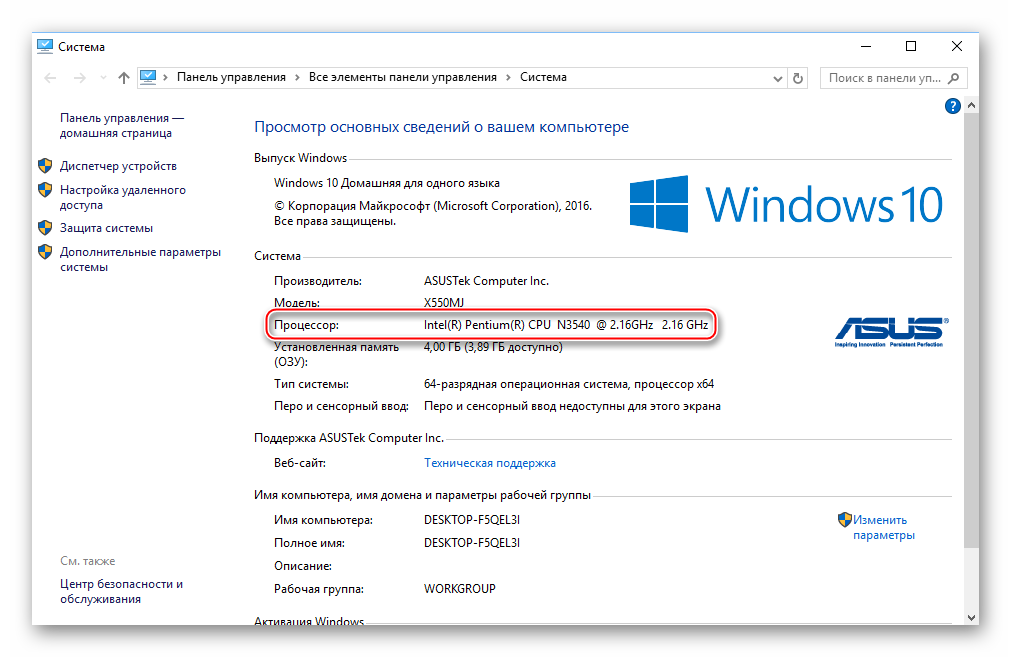Click the scrollbar down arrow
The image size is (1011, 657).
coord(971,618)
